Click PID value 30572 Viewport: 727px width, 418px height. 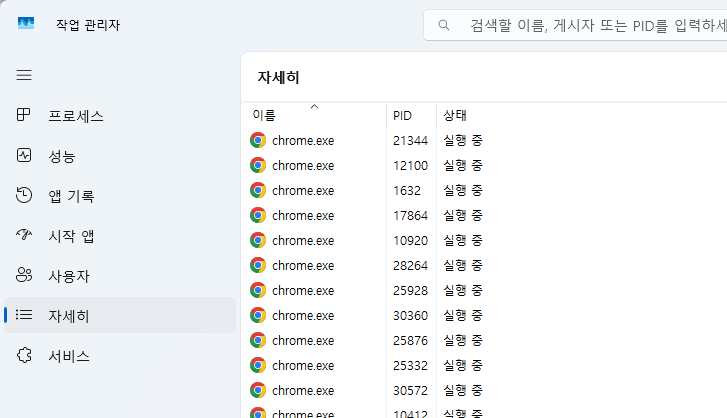pos(410,391)
